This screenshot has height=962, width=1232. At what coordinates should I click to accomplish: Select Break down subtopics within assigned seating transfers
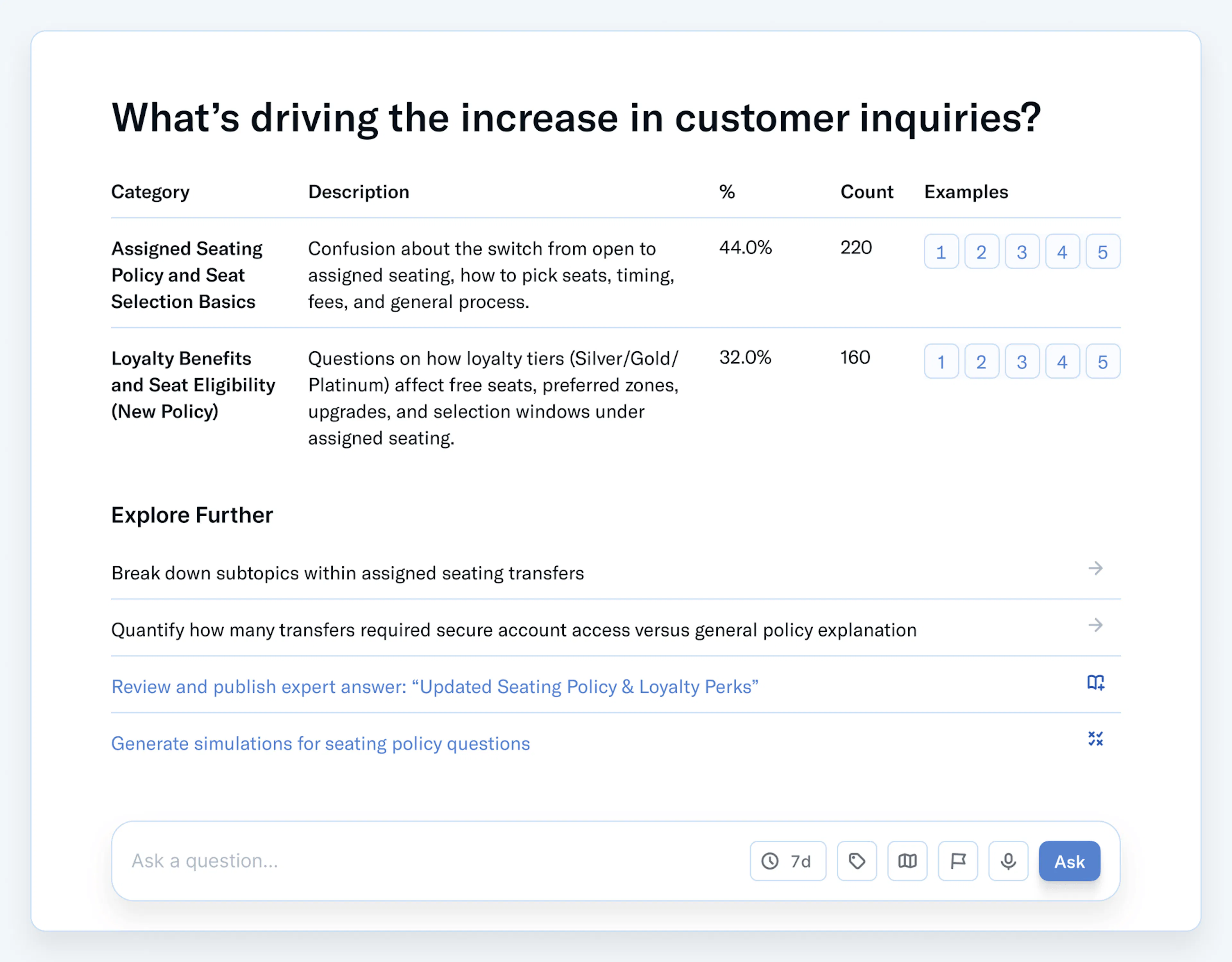coord(347,573)
